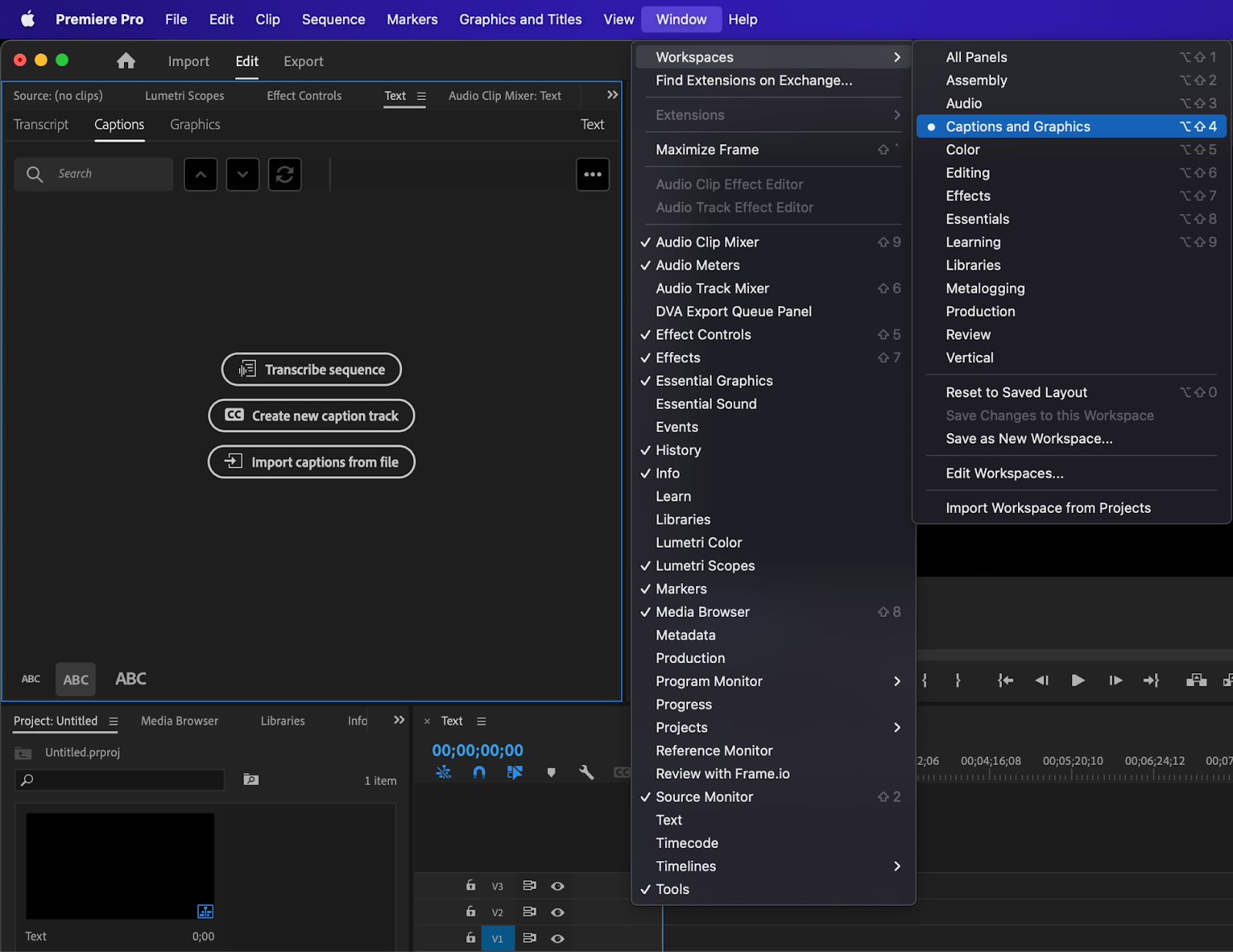Show hidden source panel tabs chevron
The image size is (1233, 952).
[613, 95]
